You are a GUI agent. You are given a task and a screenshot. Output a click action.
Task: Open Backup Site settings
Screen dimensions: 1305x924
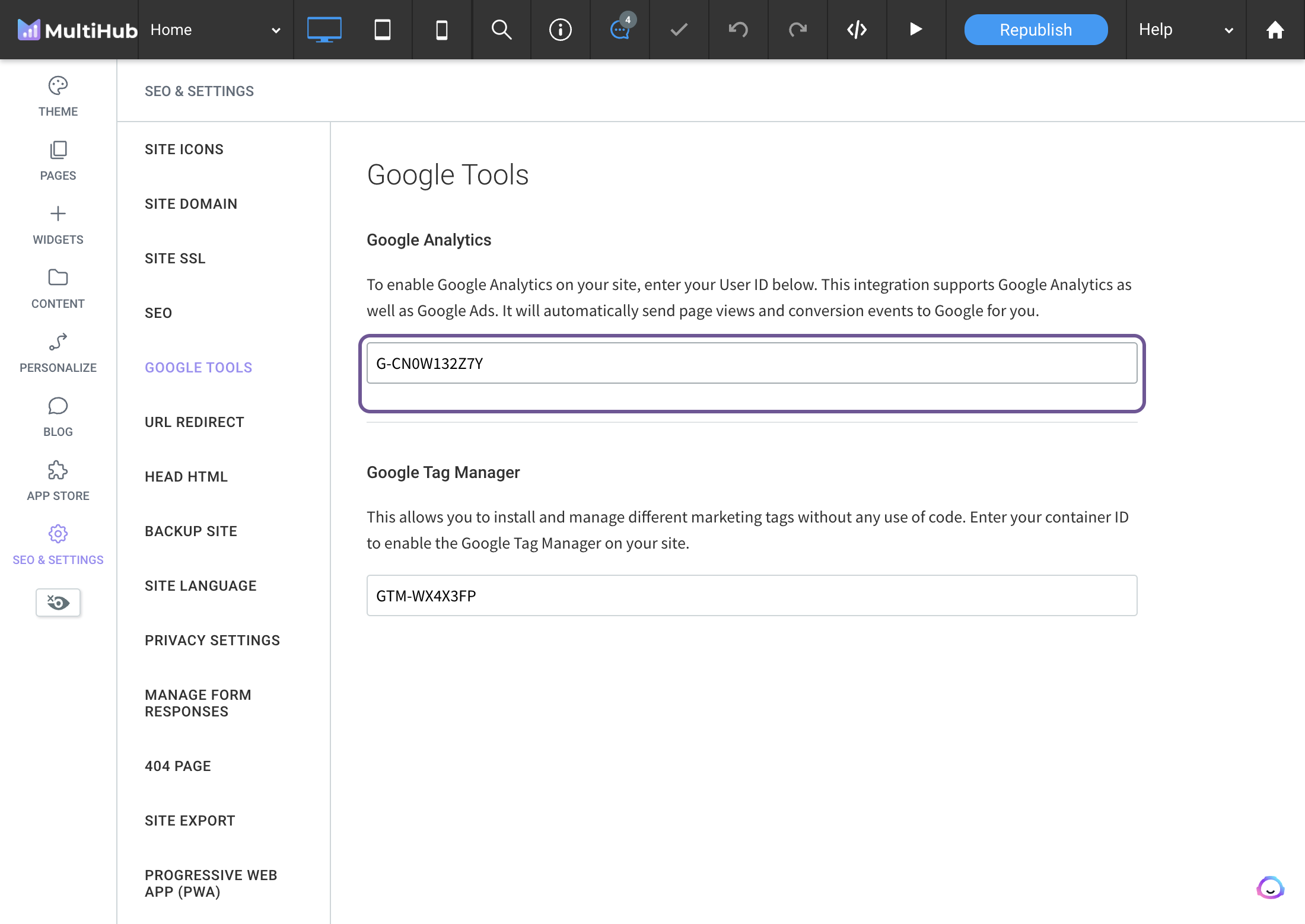coord(191,531)
